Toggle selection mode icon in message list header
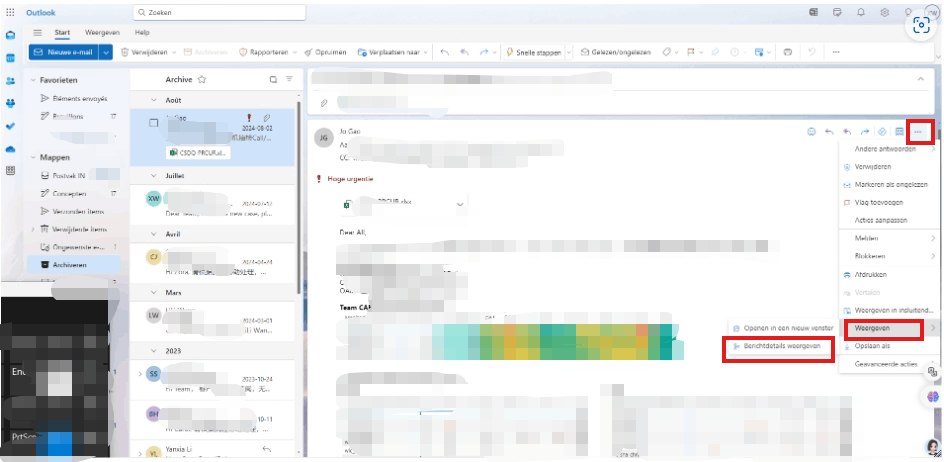This screenshot has width=944, height=462. pos(273,80)
